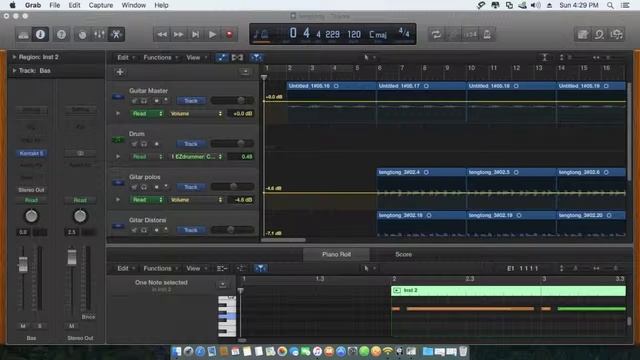This screenshot has width=640, height=360.
Task: Toggle the Piano Roll Catch Playhead button
Action: 260,268
